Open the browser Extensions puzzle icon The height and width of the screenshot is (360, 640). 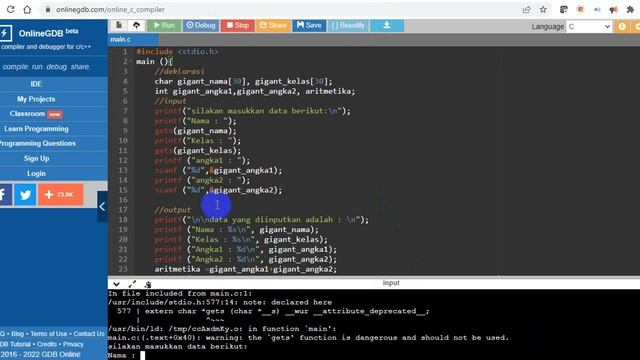pos(630,9)
